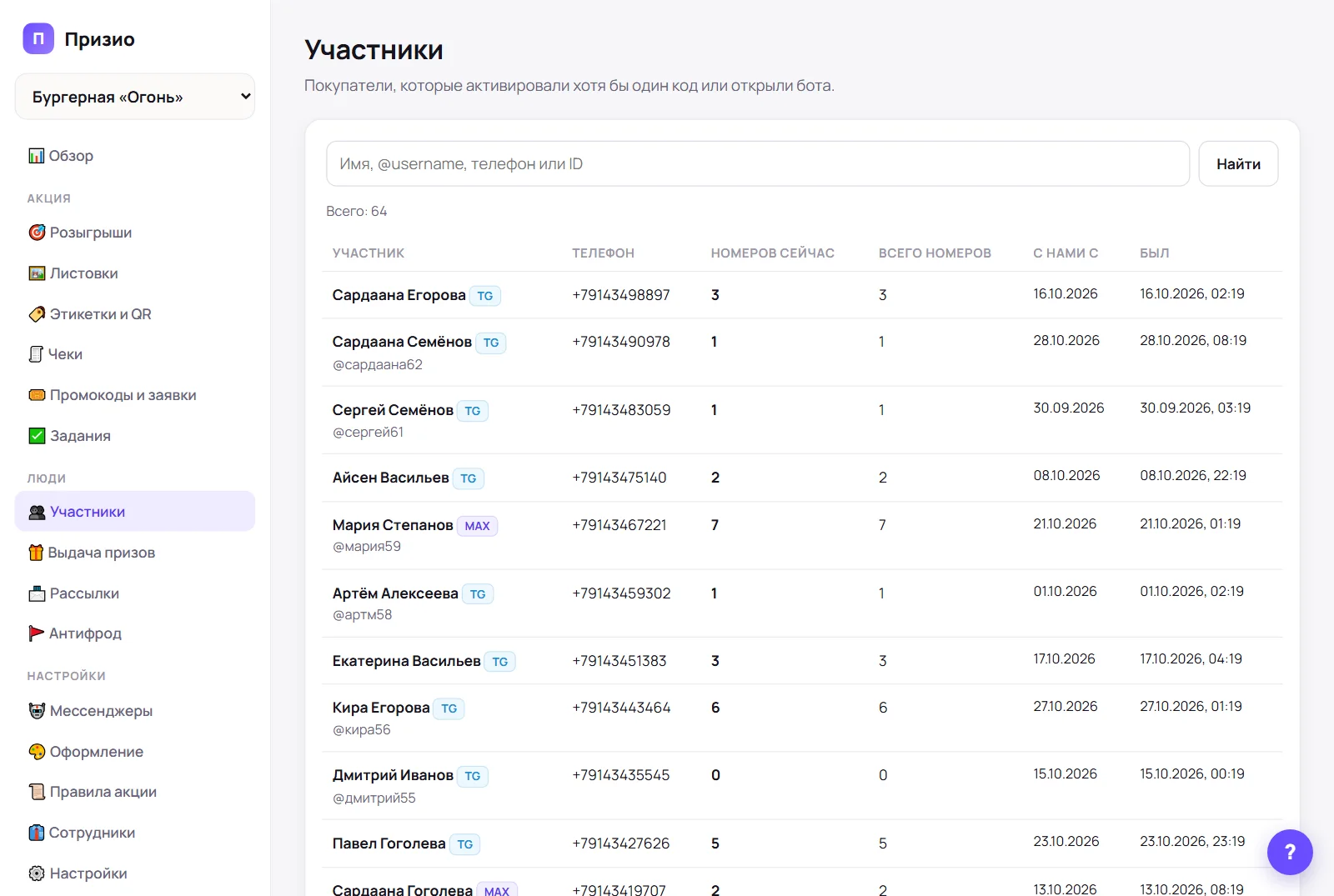Click the purple help question-mark button
The width and height of the screenshot is (1334, 896).
pyautogui.click(x=1290, y=852)
